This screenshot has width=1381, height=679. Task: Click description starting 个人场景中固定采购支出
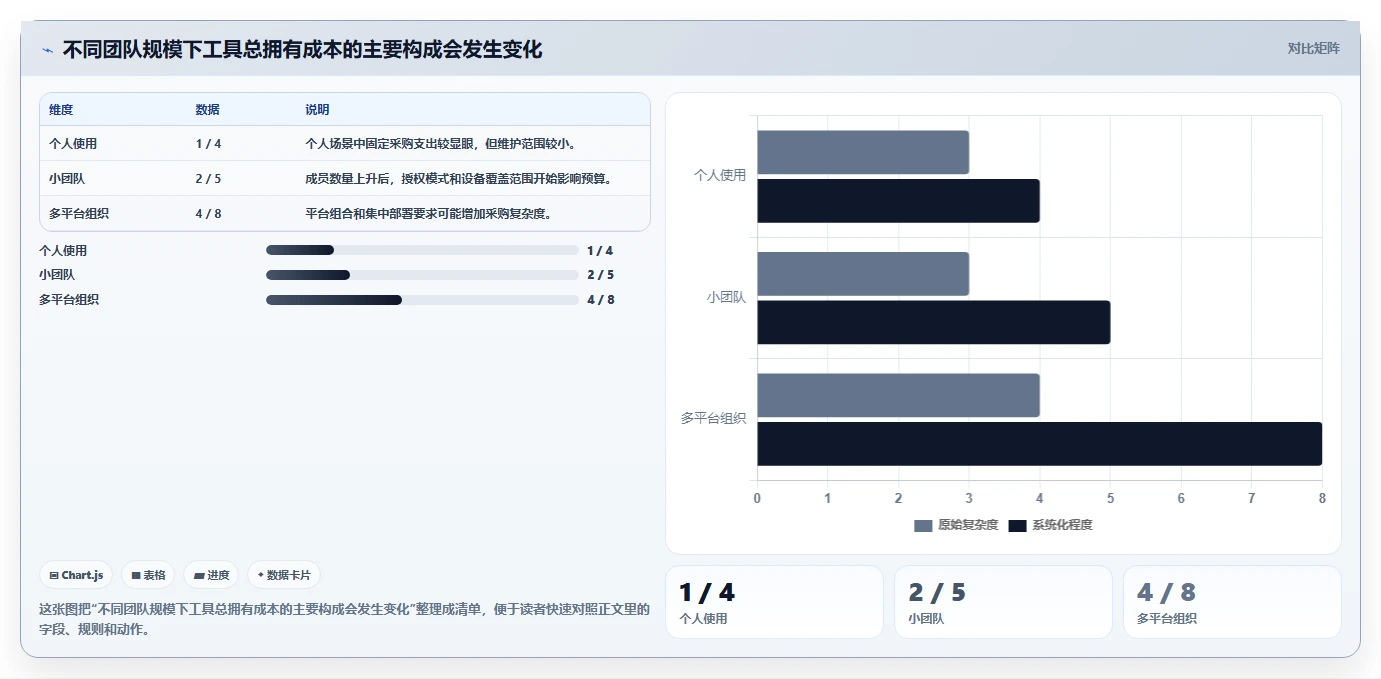[x=440, y=144]
